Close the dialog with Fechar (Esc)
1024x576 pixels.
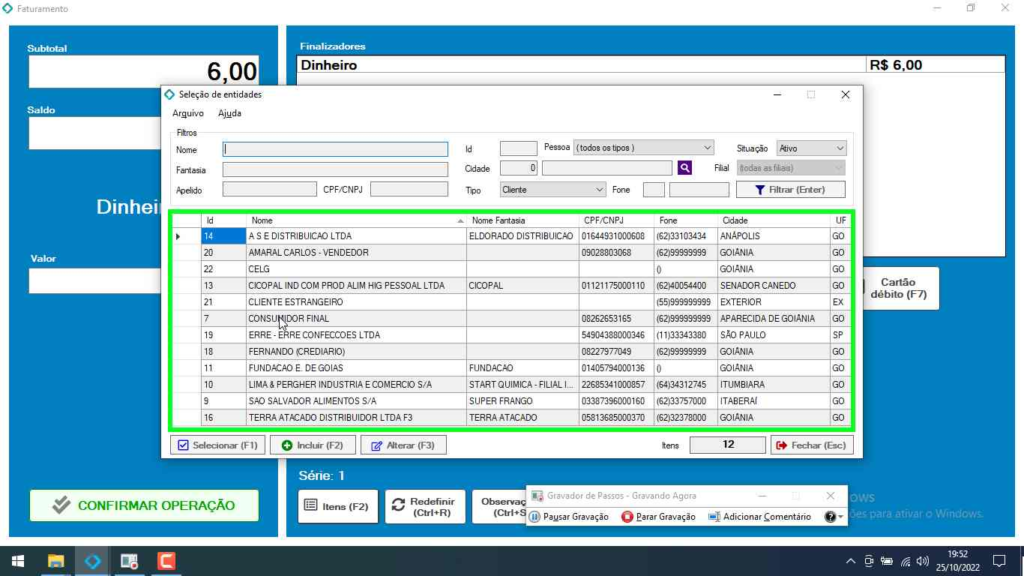click(x=811, y=445)
